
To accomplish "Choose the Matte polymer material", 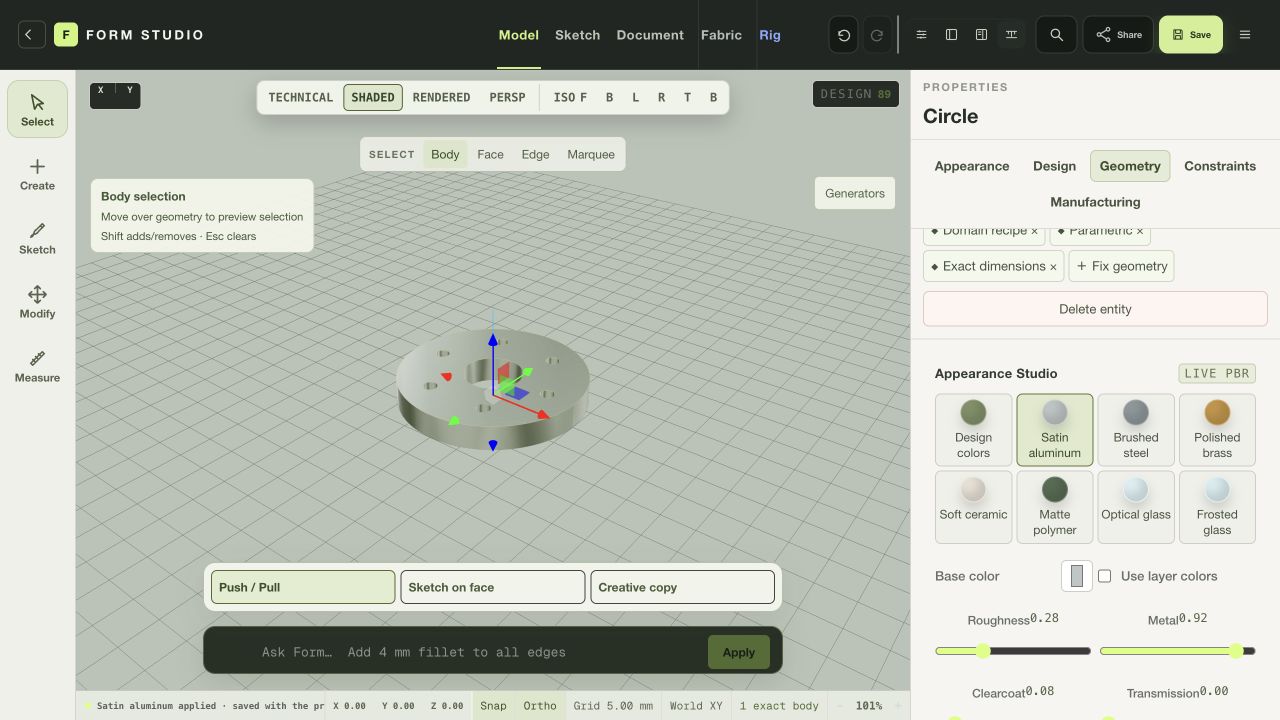I will tap(1055, 507).
